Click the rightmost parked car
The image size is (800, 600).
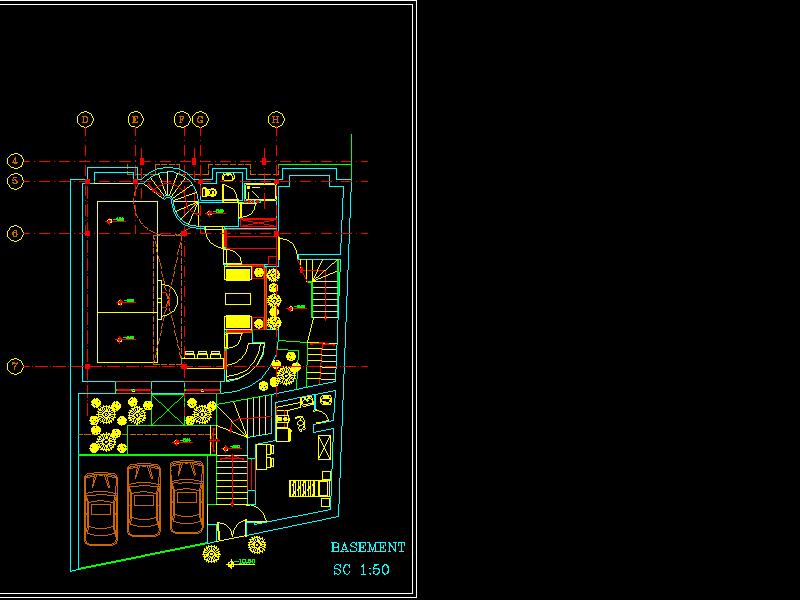(186, 497)
